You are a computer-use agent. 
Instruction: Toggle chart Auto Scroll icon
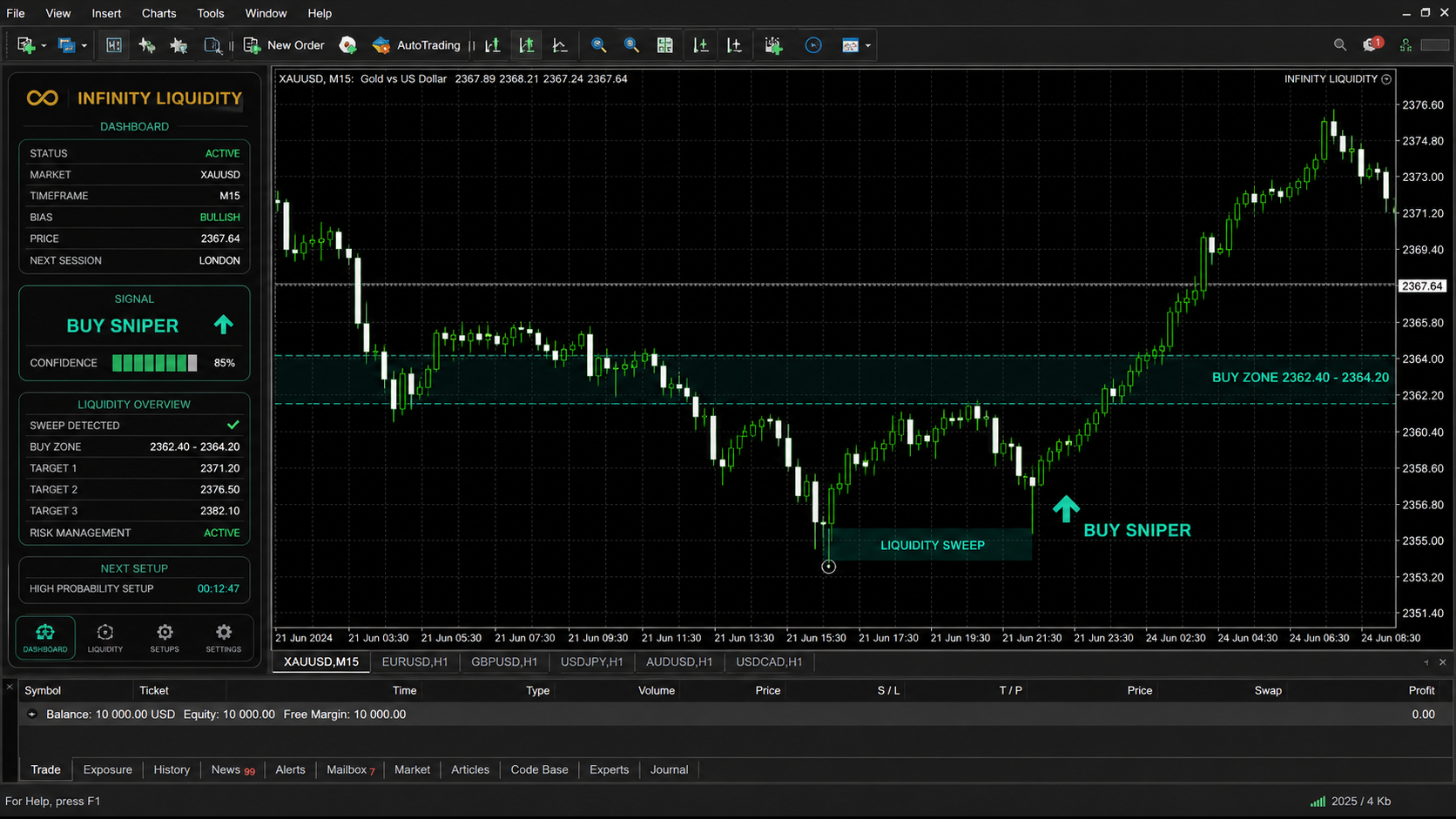tap(701, 45)
